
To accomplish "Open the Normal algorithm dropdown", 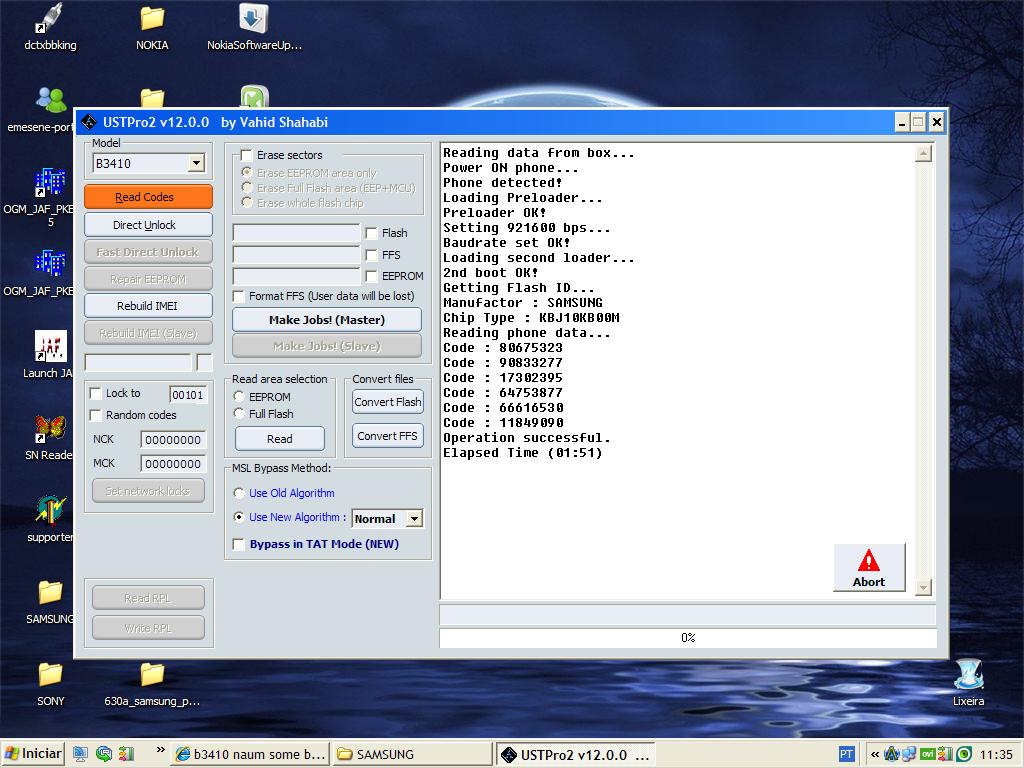I will pos(414,519).
